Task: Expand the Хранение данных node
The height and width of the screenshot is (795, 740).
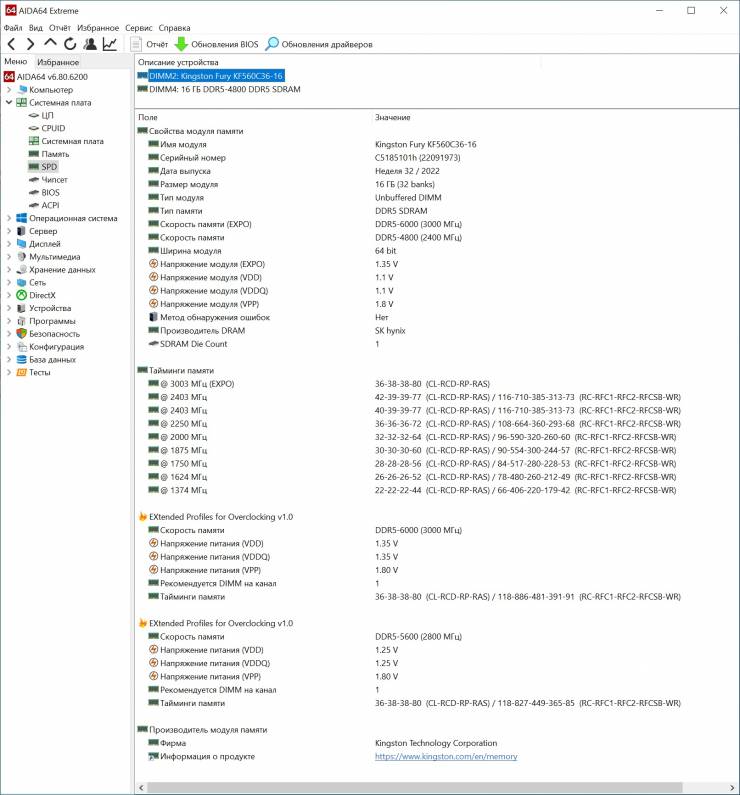Action: [9, 270]
